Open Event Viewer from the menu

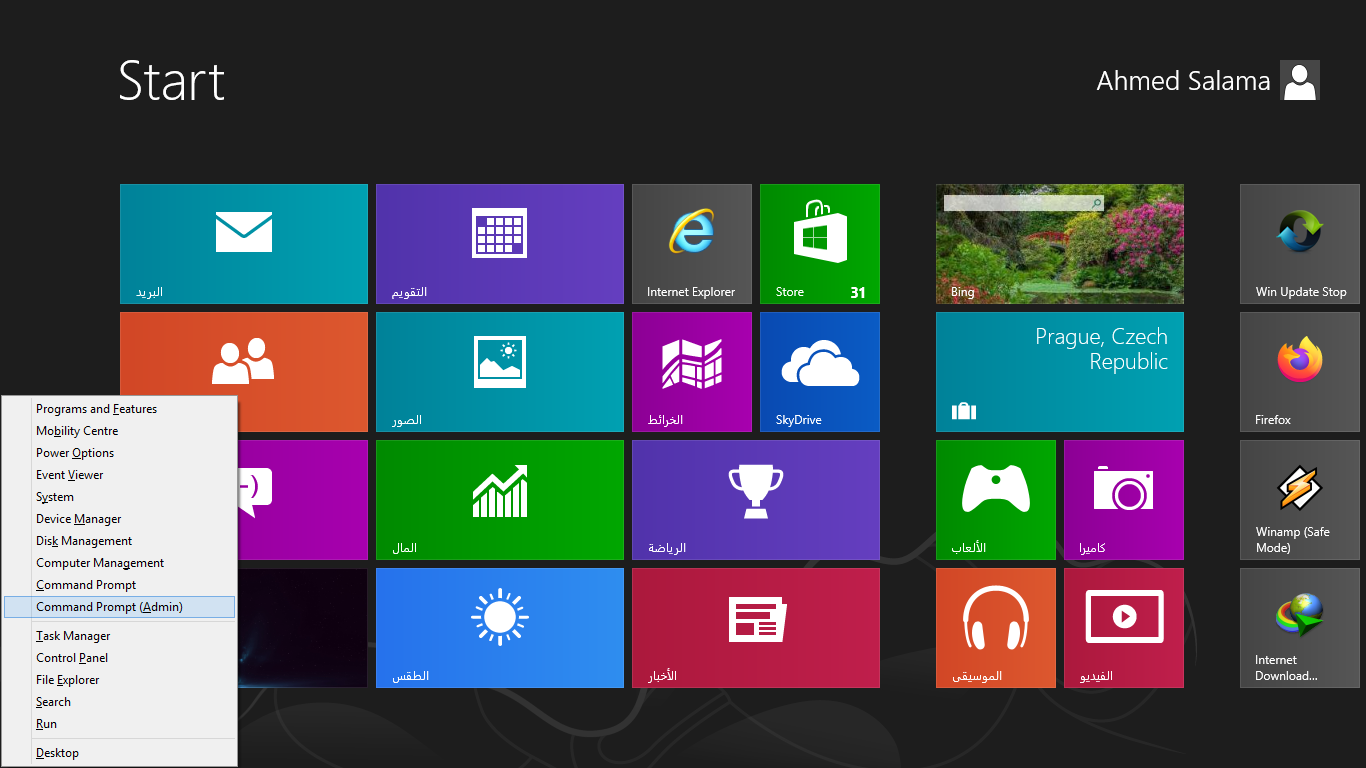[120, 475]
